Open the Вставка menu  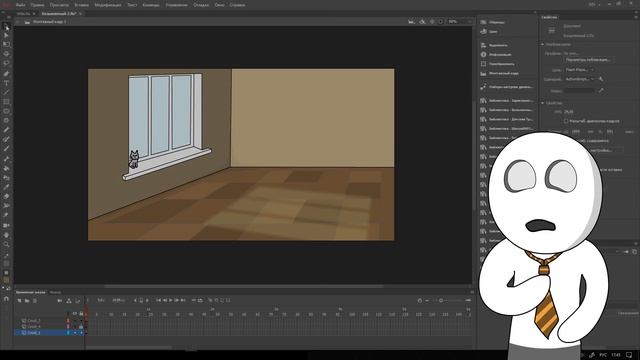coord(82,5)
